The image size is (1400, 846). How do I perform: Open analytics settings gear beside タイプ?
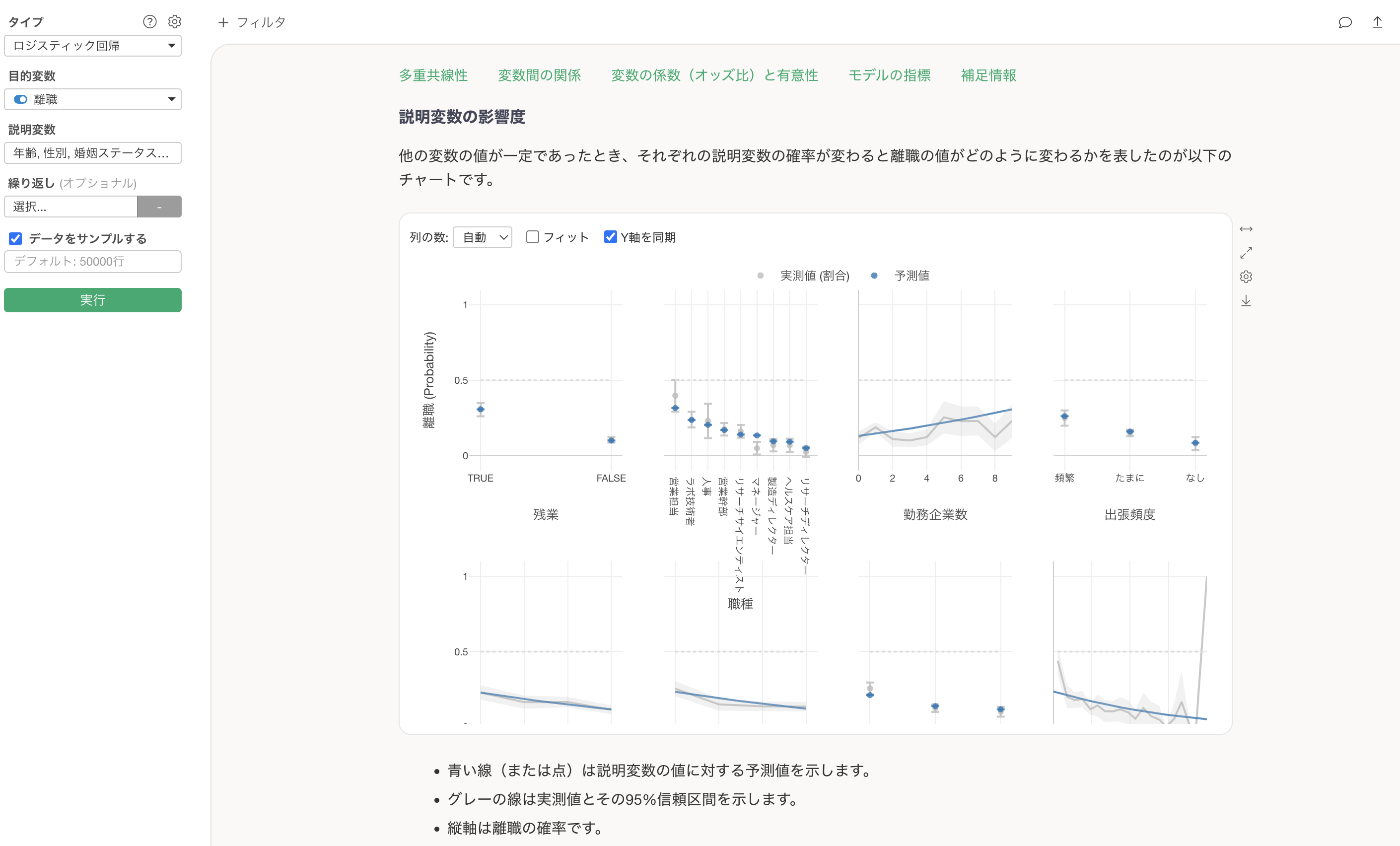pyautogui.click(x=174, y=21)
